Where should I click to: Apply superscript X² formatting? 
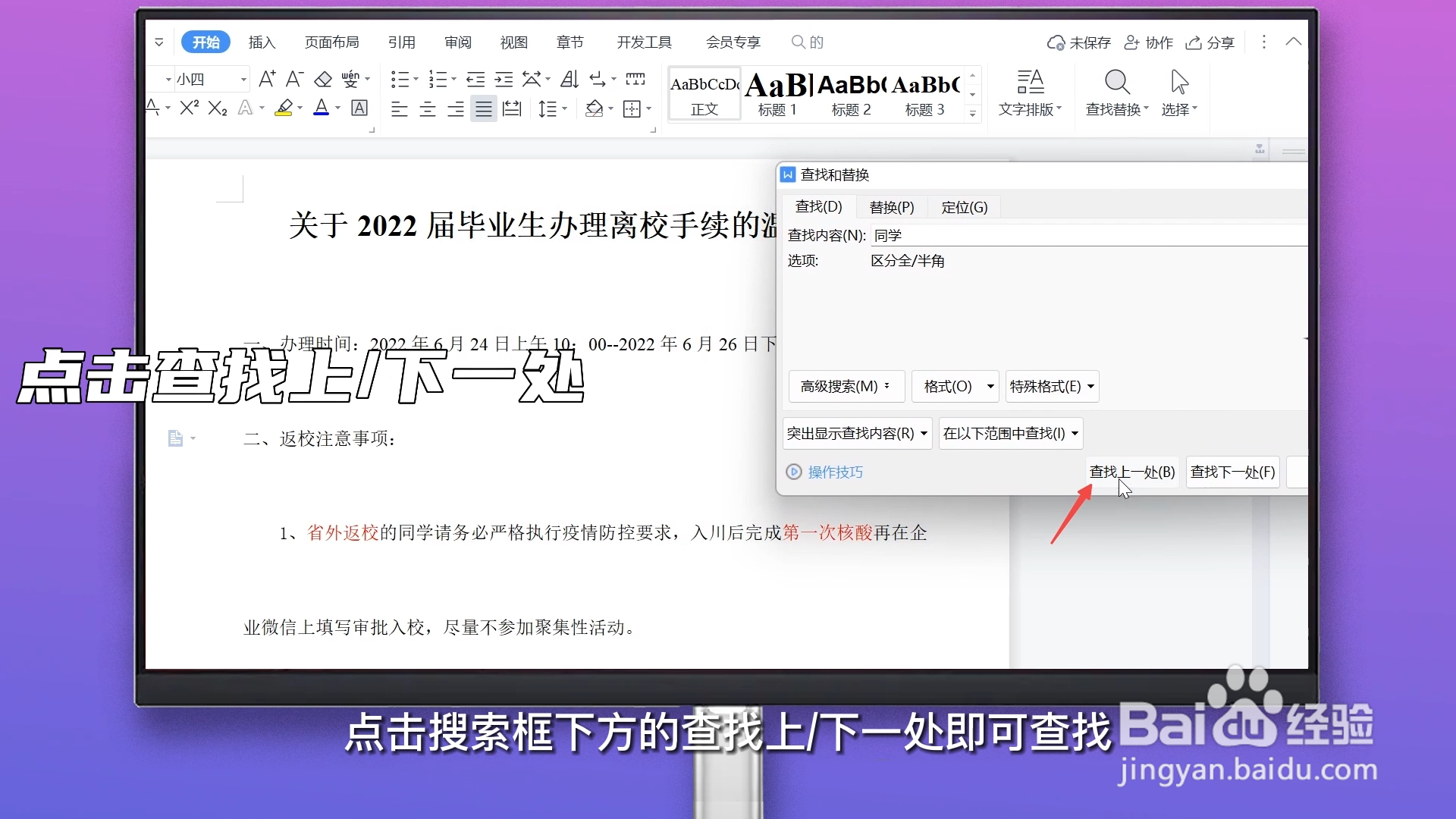tap(190, 108)
